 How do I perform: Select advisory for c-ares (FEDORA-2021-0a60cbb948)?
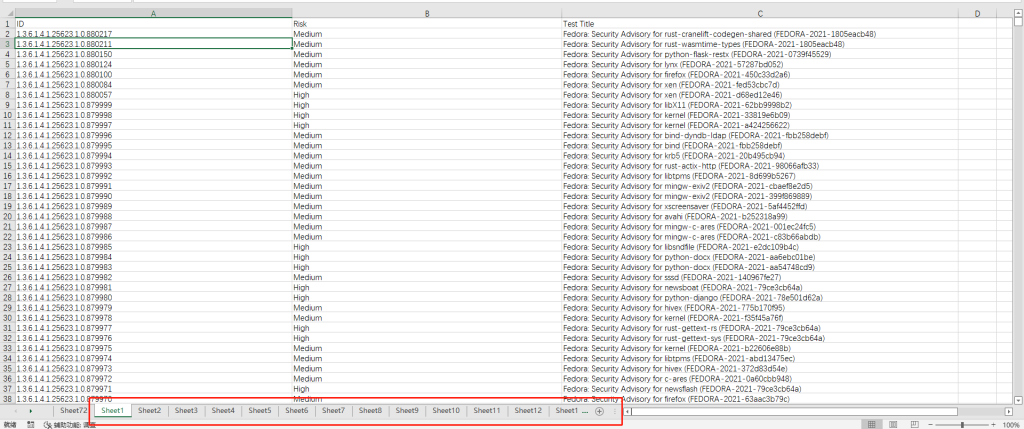(x=760, y=379)
